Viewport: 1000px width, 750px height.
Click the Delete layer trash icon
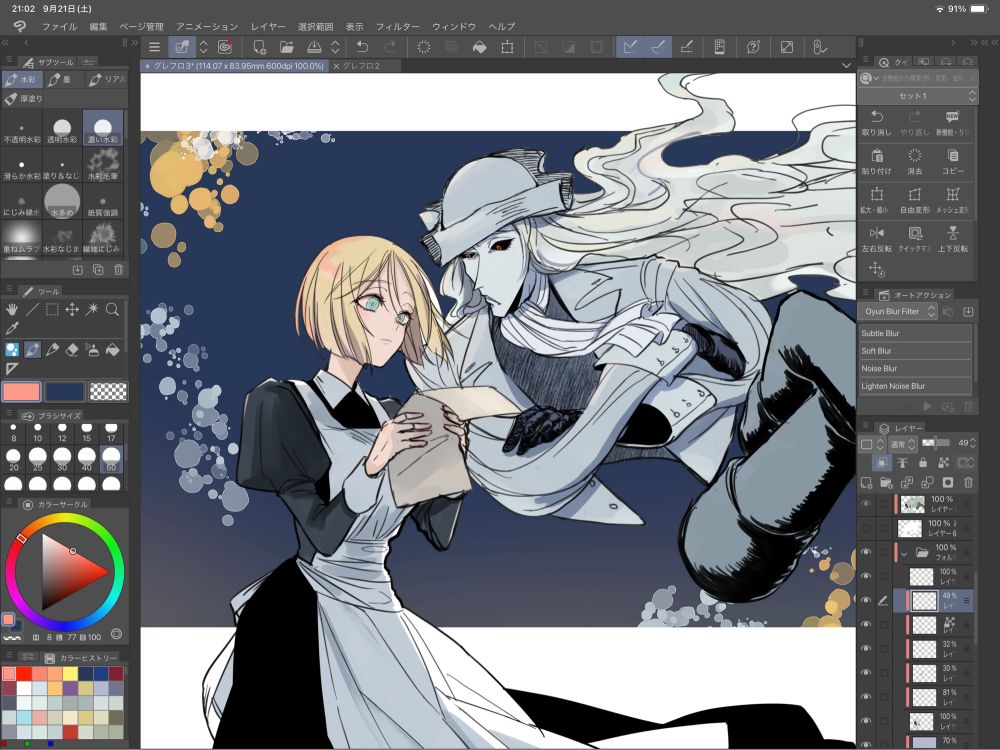pyautogui.click(x=968, y=483)
